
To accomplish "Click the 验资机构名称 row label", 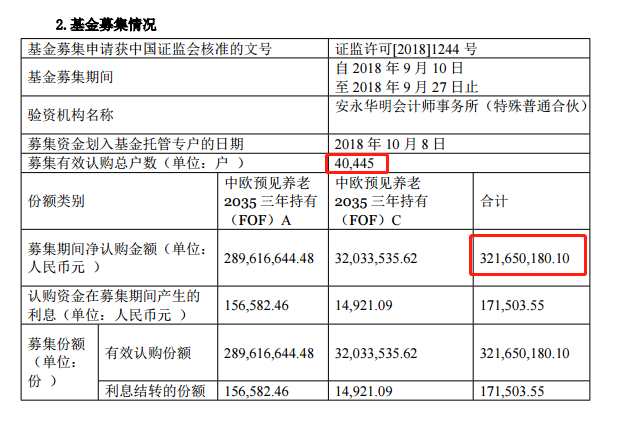I will click(69, 116).
